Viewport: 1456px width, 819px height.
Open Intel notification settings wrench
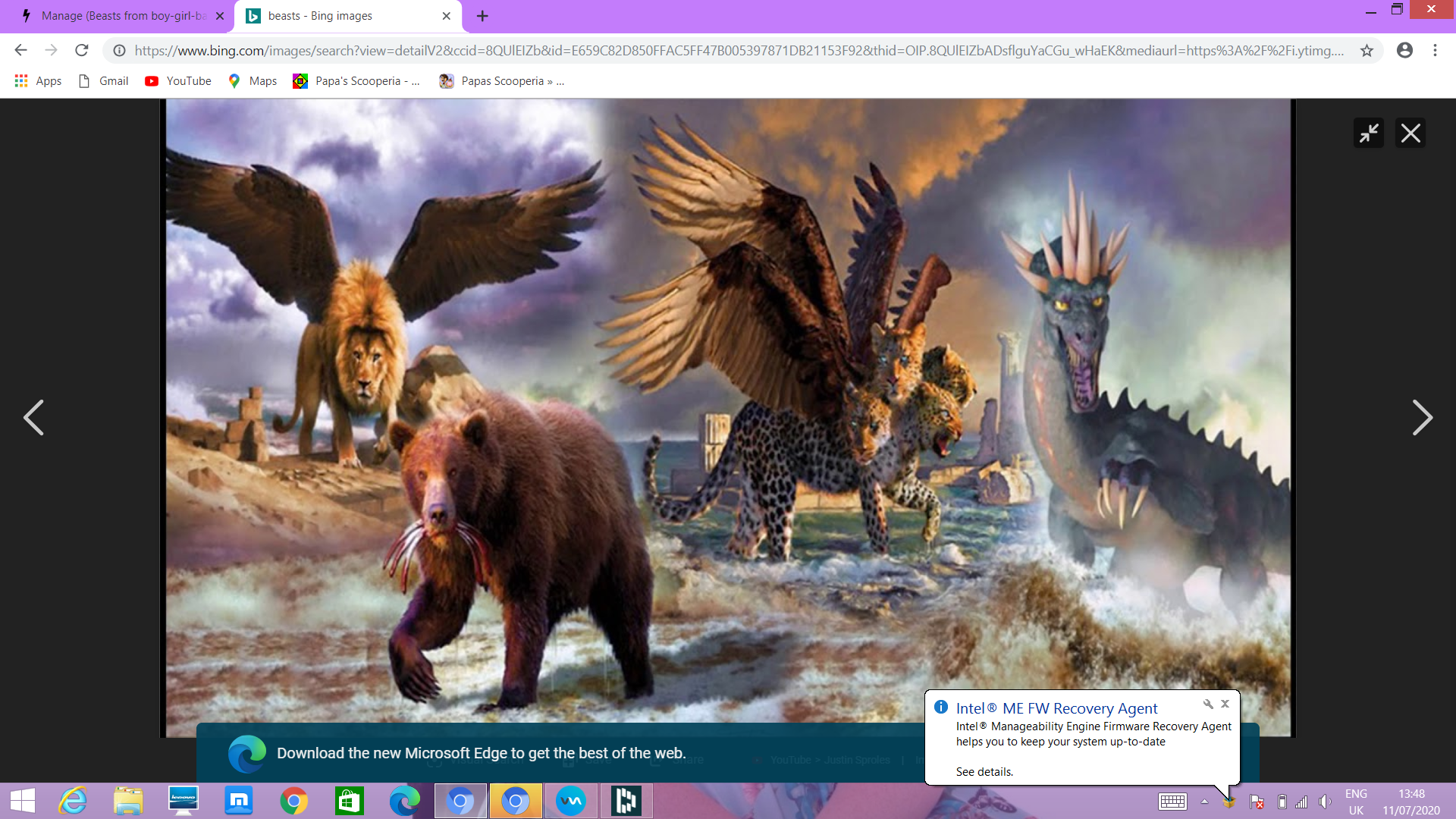pyautogui.click(x=1208, y=704)
